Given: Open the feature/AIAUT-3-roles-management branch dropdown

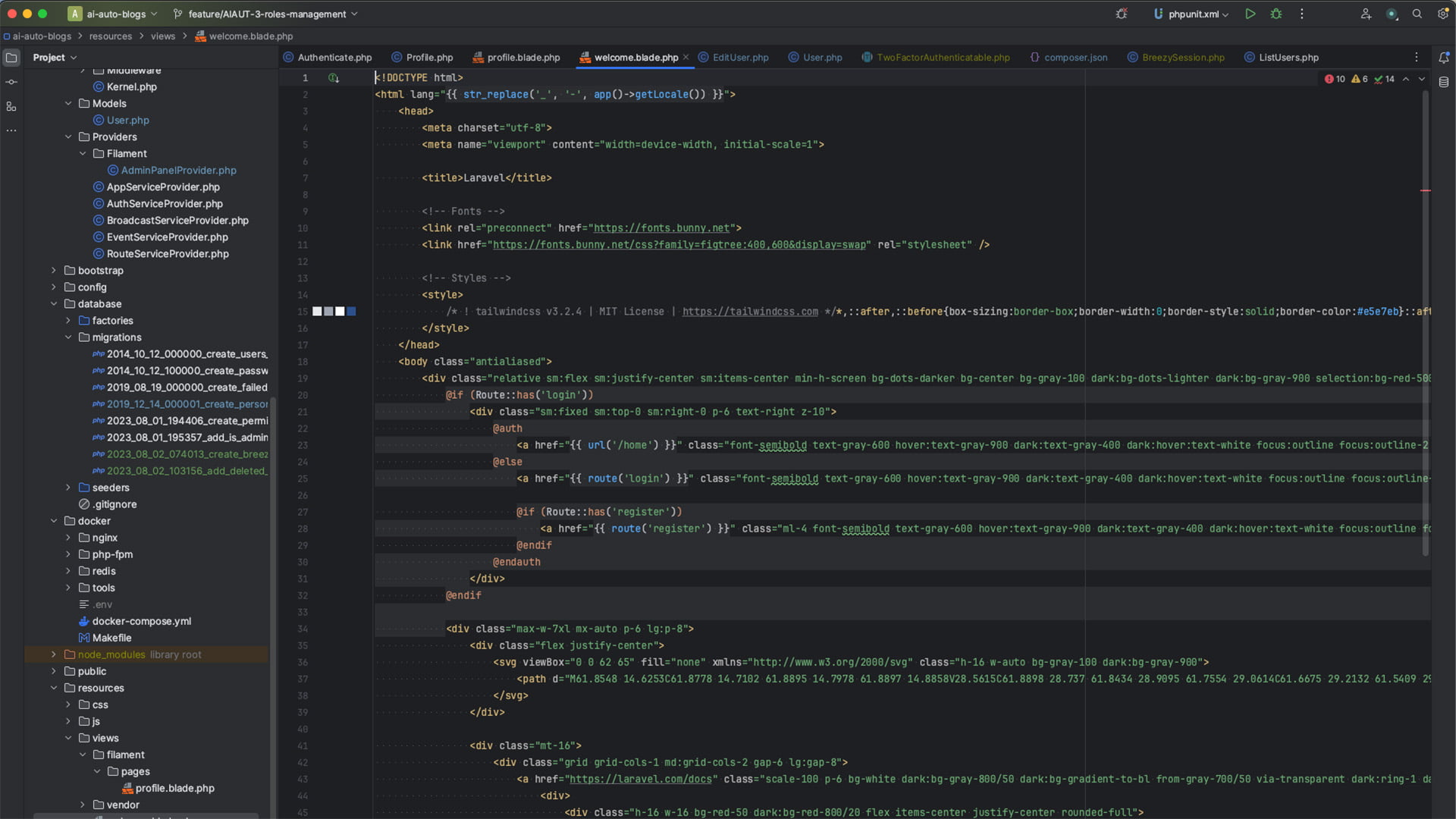Looking at the screenshot, I should tap(265, 14).
